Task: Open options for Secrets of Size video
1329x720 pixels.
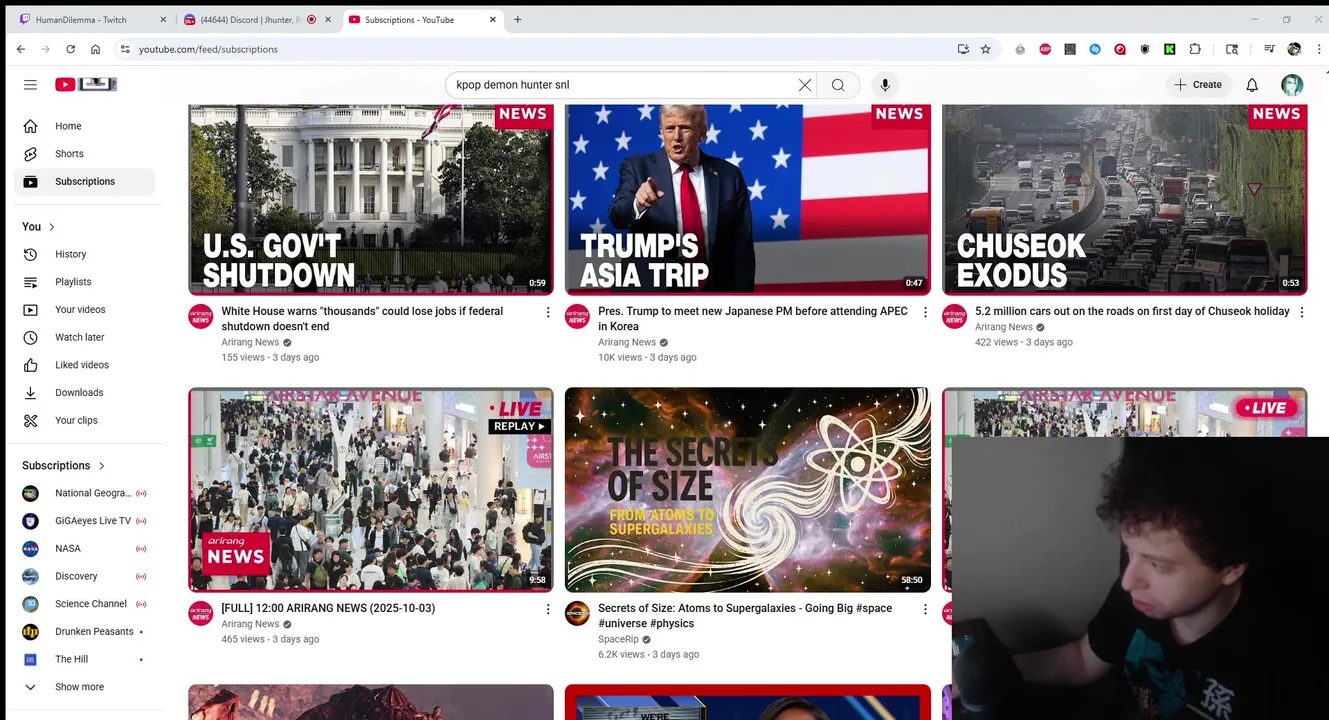Action: (x=925, y=609)
